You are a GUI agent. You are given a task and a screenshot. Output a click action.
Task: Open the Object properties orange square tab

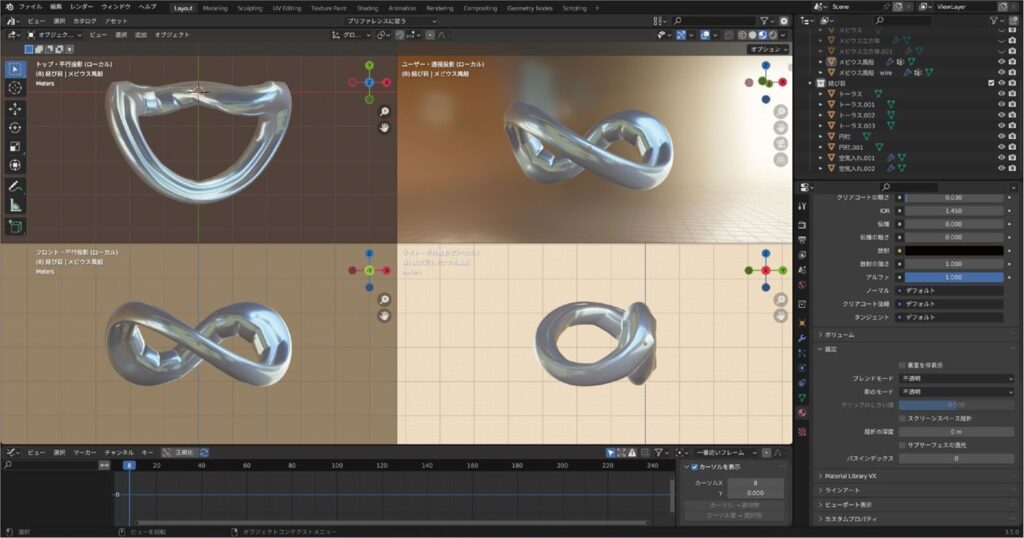(x=802, y=323)
